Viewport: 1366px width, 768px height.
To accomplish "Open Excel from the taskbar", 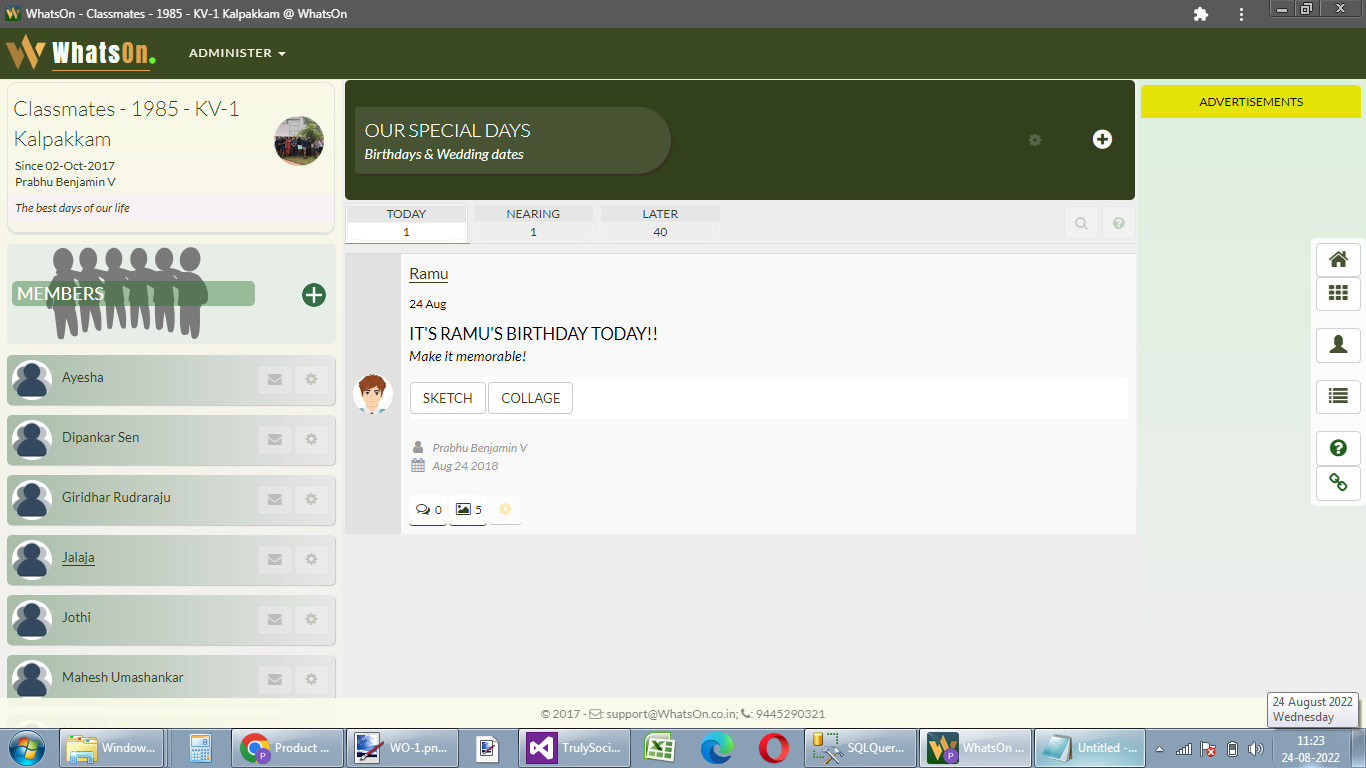I will tap(660, 748).
